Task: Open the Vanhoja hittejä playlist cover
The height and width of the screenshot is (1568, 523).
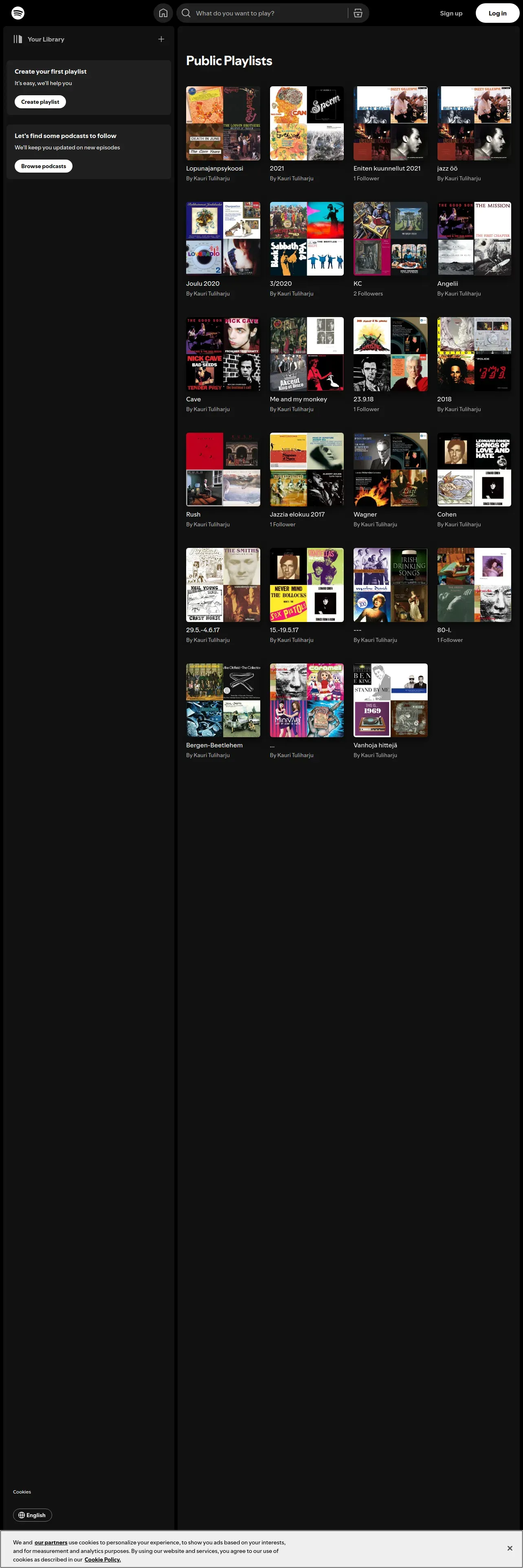Action: click(390, 700)
